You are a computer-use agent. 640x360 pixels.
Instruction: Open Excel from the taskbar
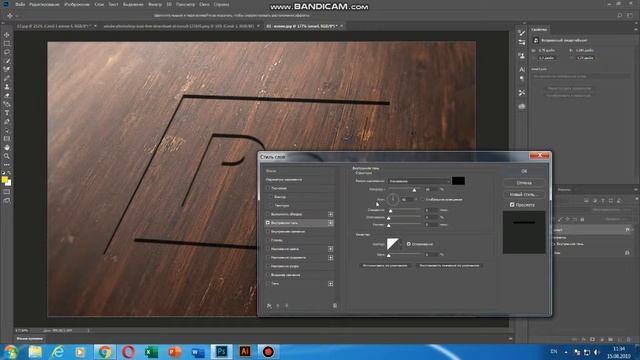point(151,351)
